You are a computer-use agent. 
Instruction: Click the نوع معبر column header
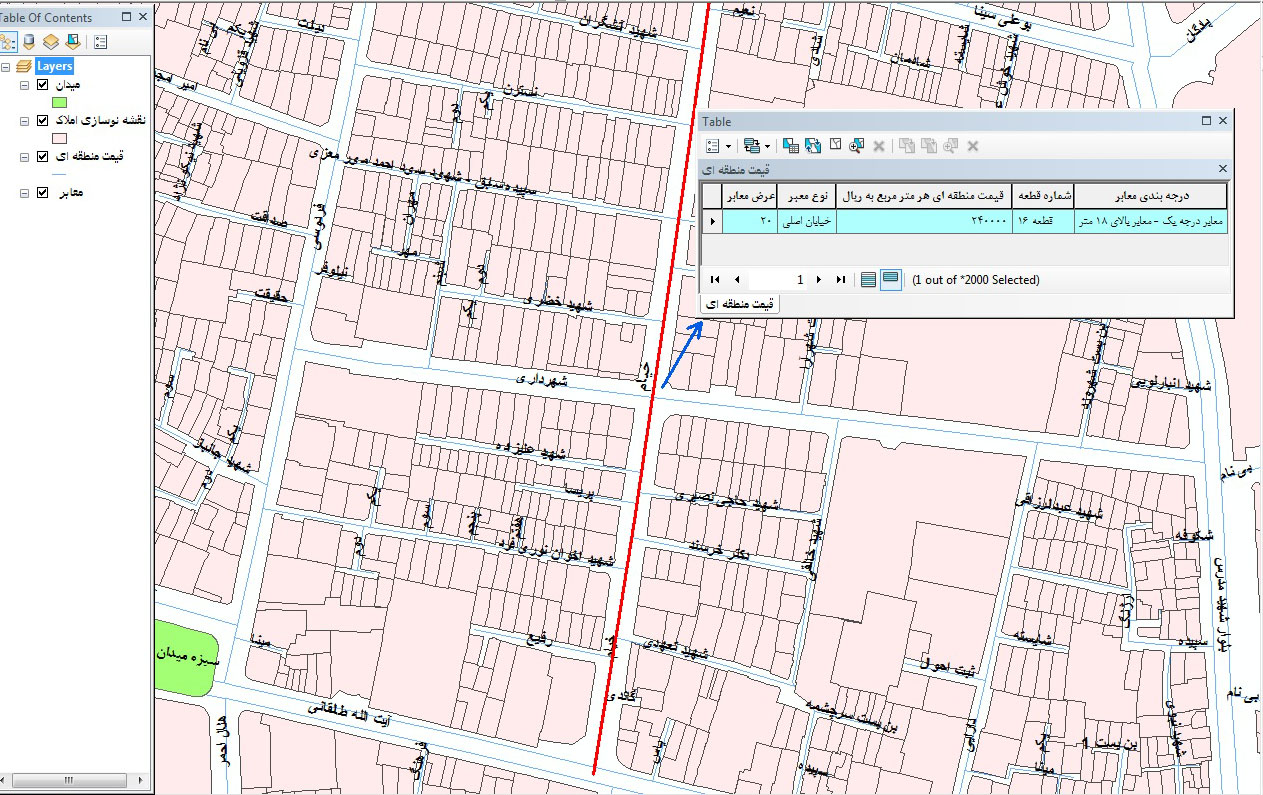tap(805, 195)
